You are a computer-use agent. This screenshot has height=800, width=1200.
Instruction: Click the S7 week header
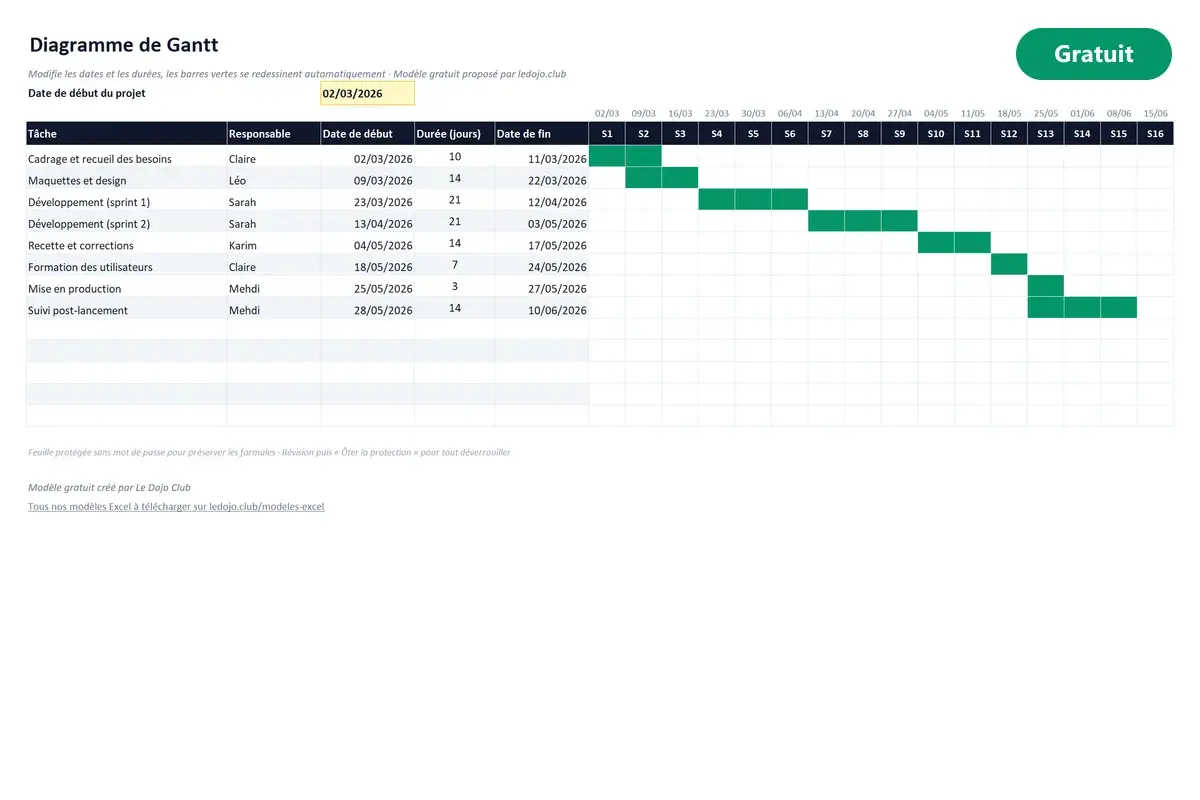[x=826, y=133]
